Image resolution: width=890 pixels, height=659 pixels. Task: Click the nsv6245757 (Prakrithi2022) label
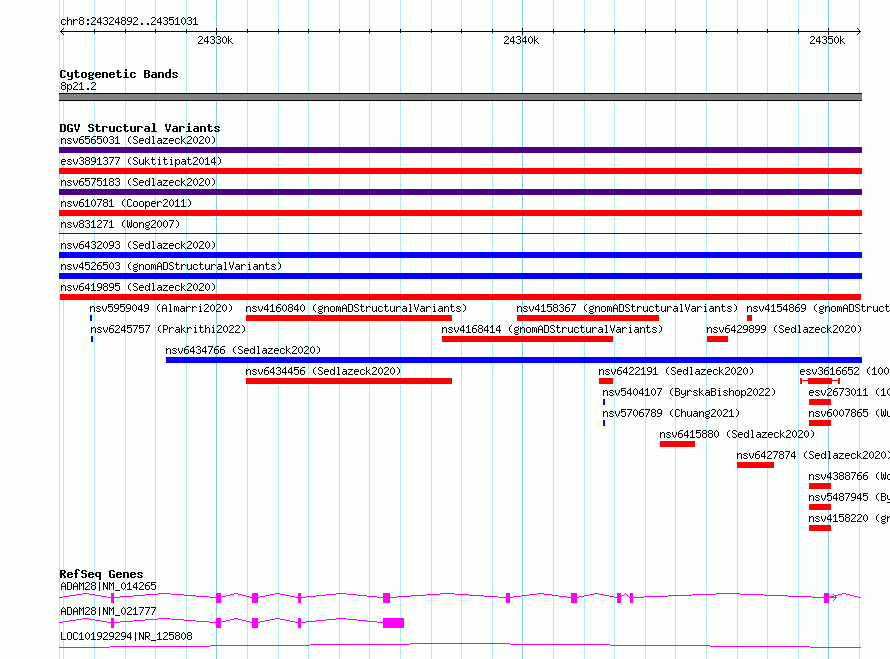tap(168, 329)
